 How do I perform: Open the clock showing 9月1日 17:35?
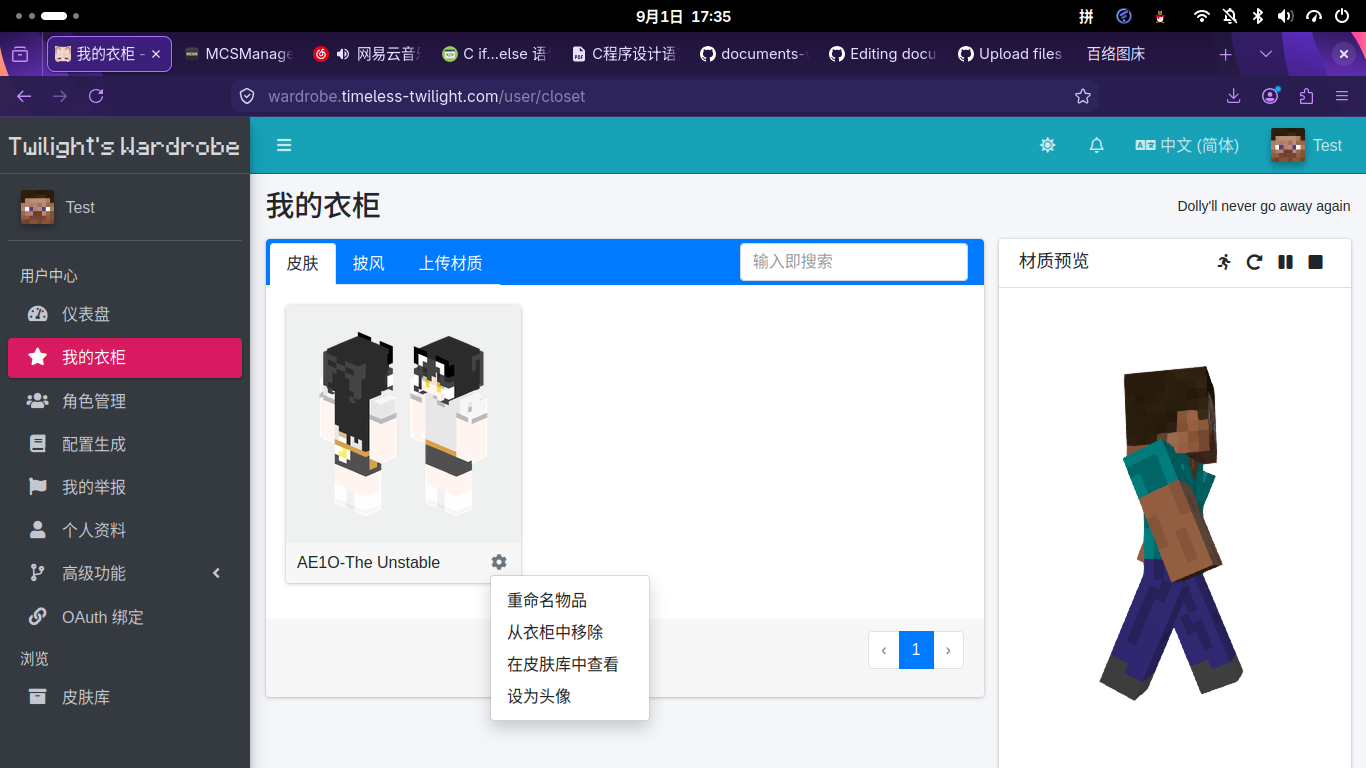[x=683, y=16]
